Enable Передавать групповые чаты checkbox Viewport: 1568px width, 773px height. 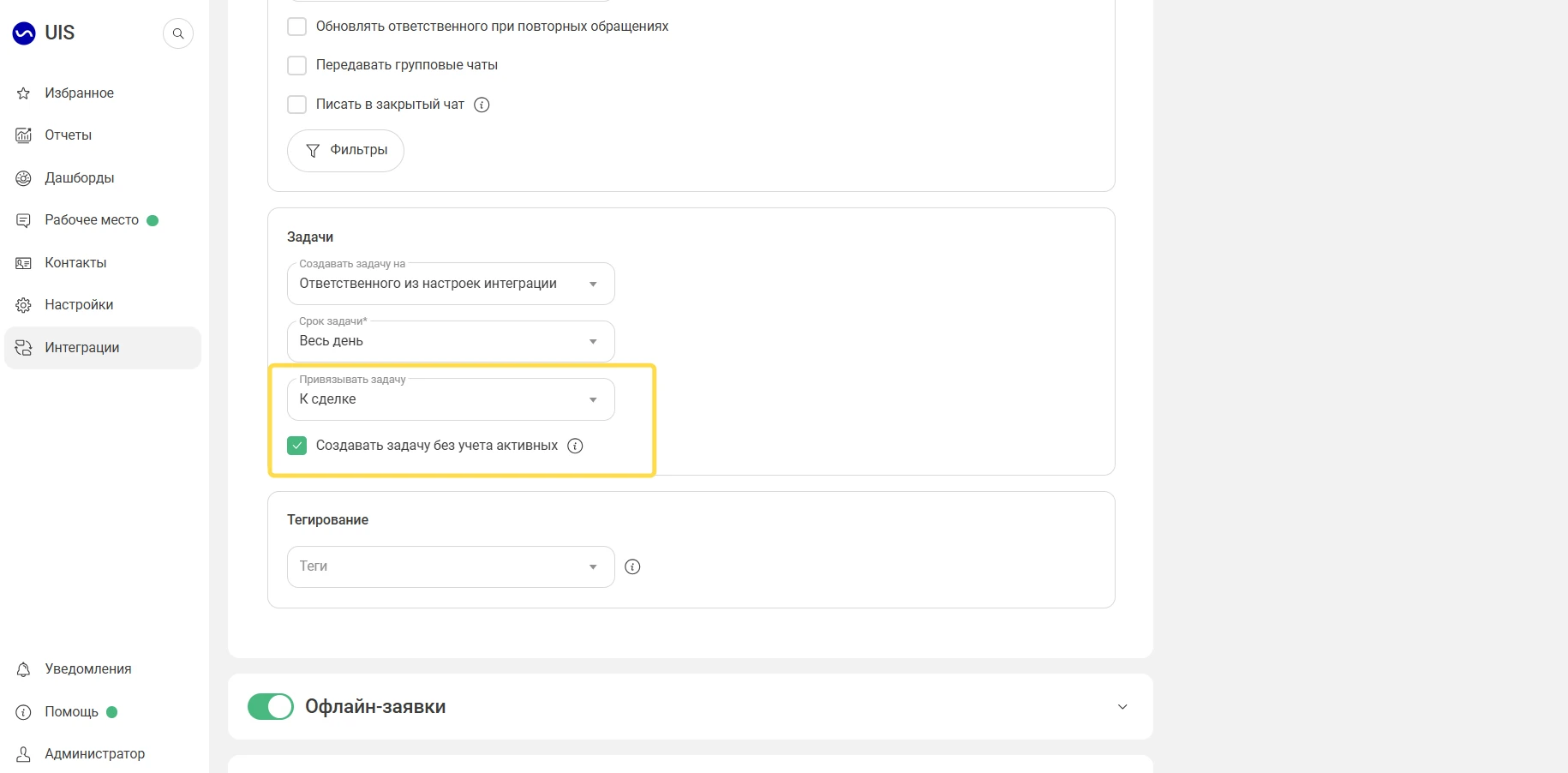[x=297, y=65]
